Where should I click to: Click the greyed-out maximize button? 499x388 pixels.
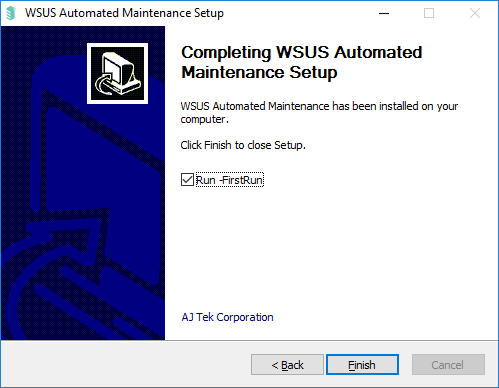pos(429,13)
